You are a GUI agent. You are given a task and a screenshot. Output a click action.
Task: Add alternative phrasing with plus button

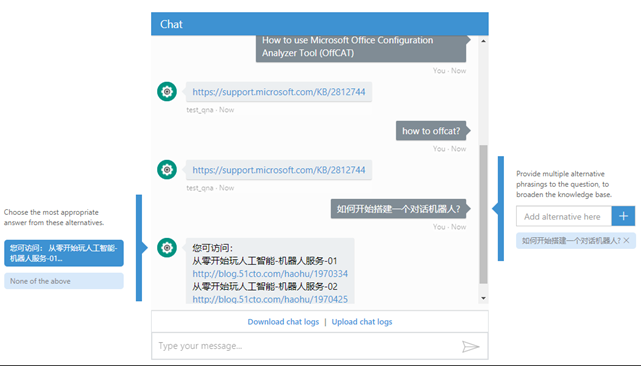623,216
